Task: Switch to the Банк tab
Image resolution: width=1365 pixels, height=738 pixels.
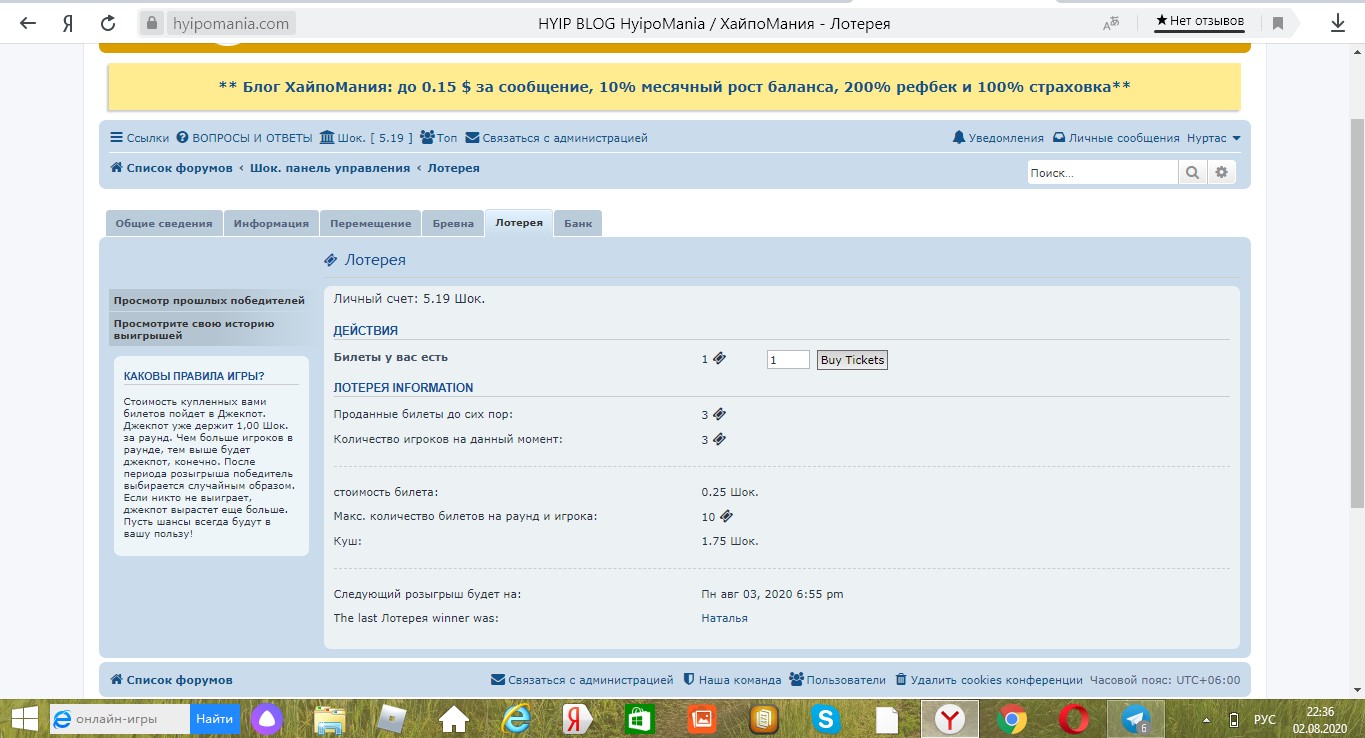Action: click(577, 224)
